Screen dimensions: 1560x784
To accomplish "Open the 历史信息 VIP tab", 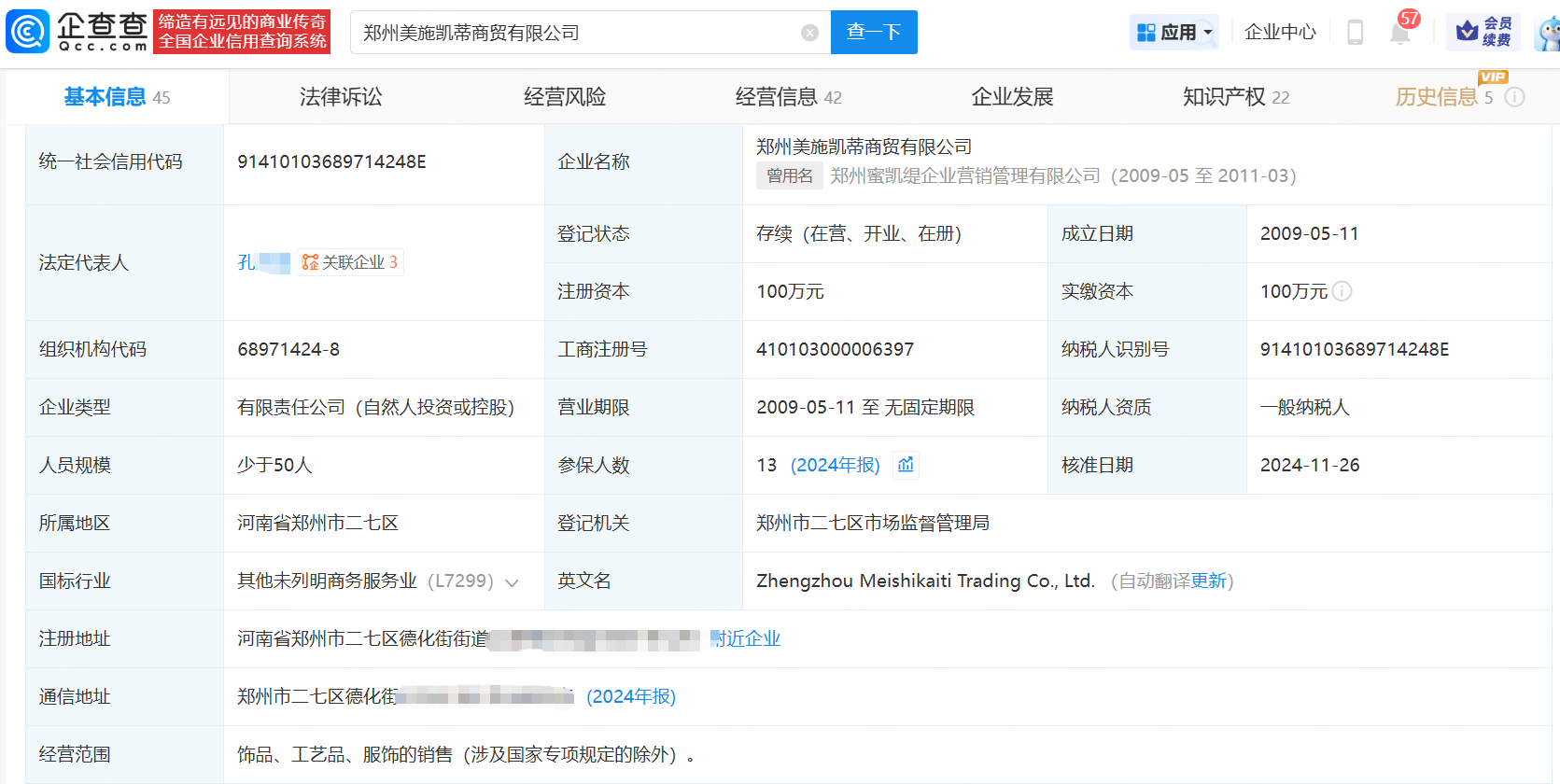I will point(1444,97).
